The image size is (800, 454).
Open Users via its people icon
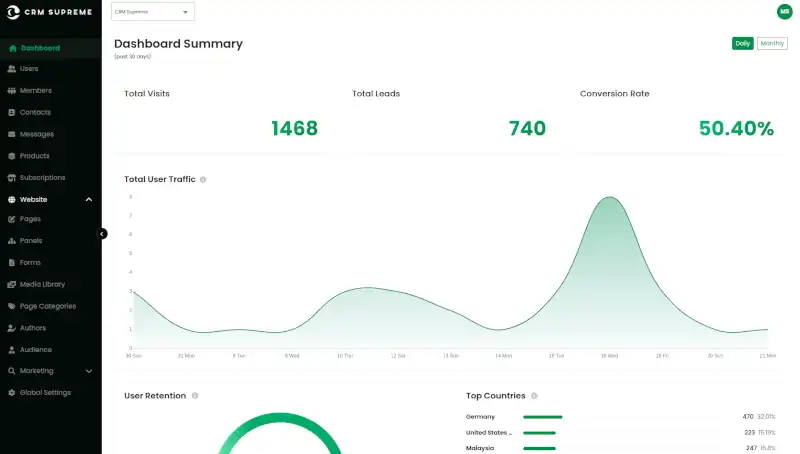pyautogui.click(x=12, y=68)
